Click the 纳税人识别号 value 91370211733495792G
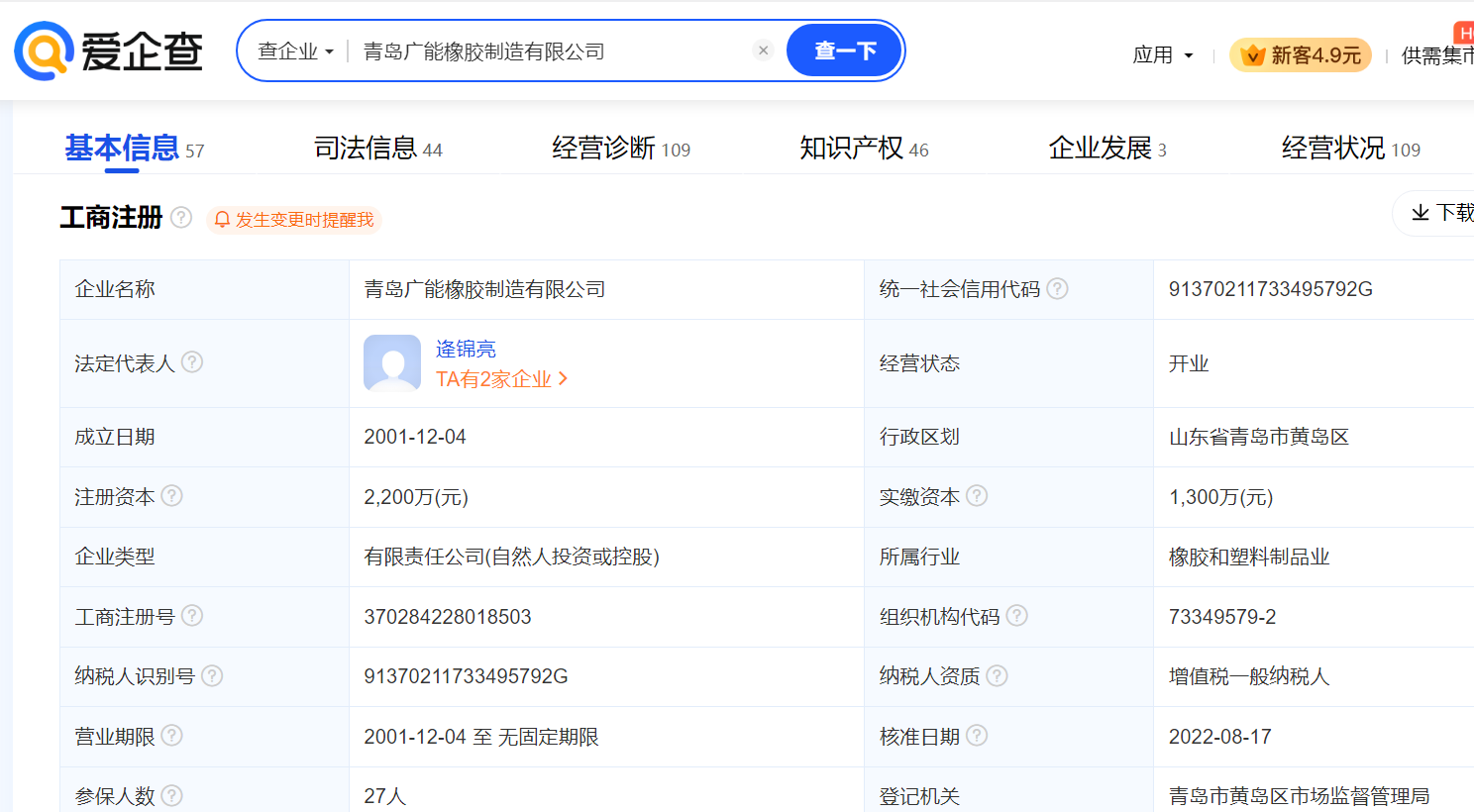 click(x=466, y=676)
